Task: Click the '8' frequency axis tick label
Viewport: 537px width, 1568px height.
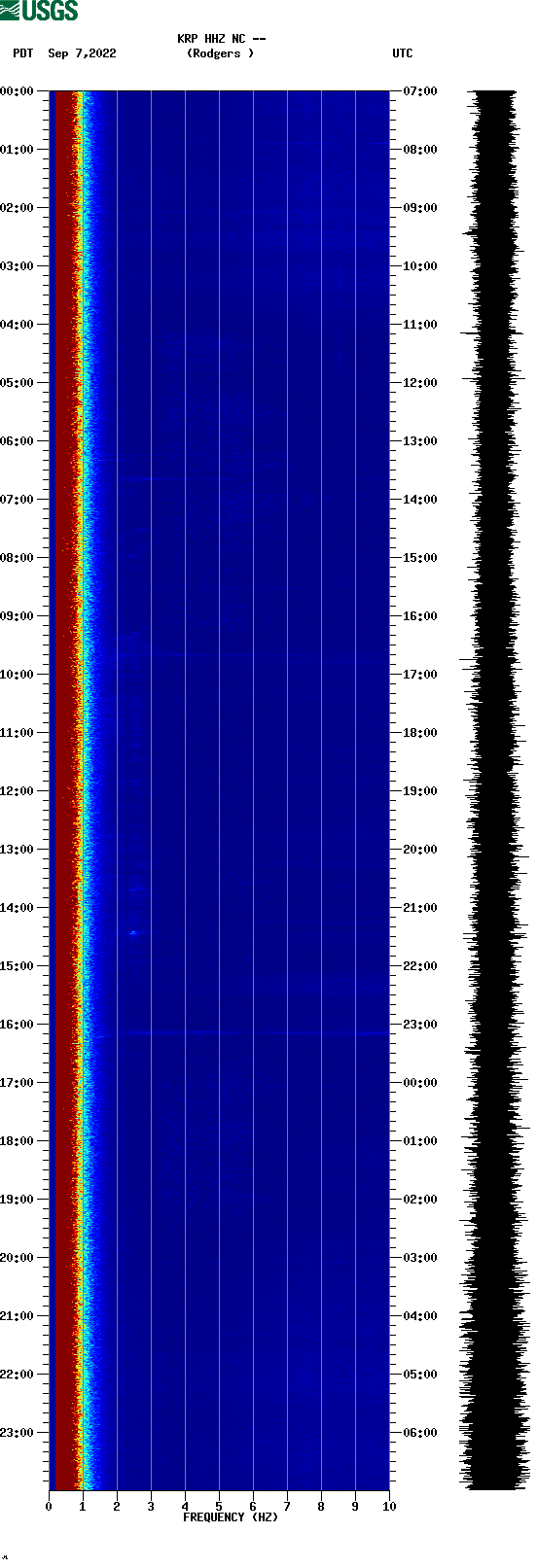Action: [x=321, y=1507]
